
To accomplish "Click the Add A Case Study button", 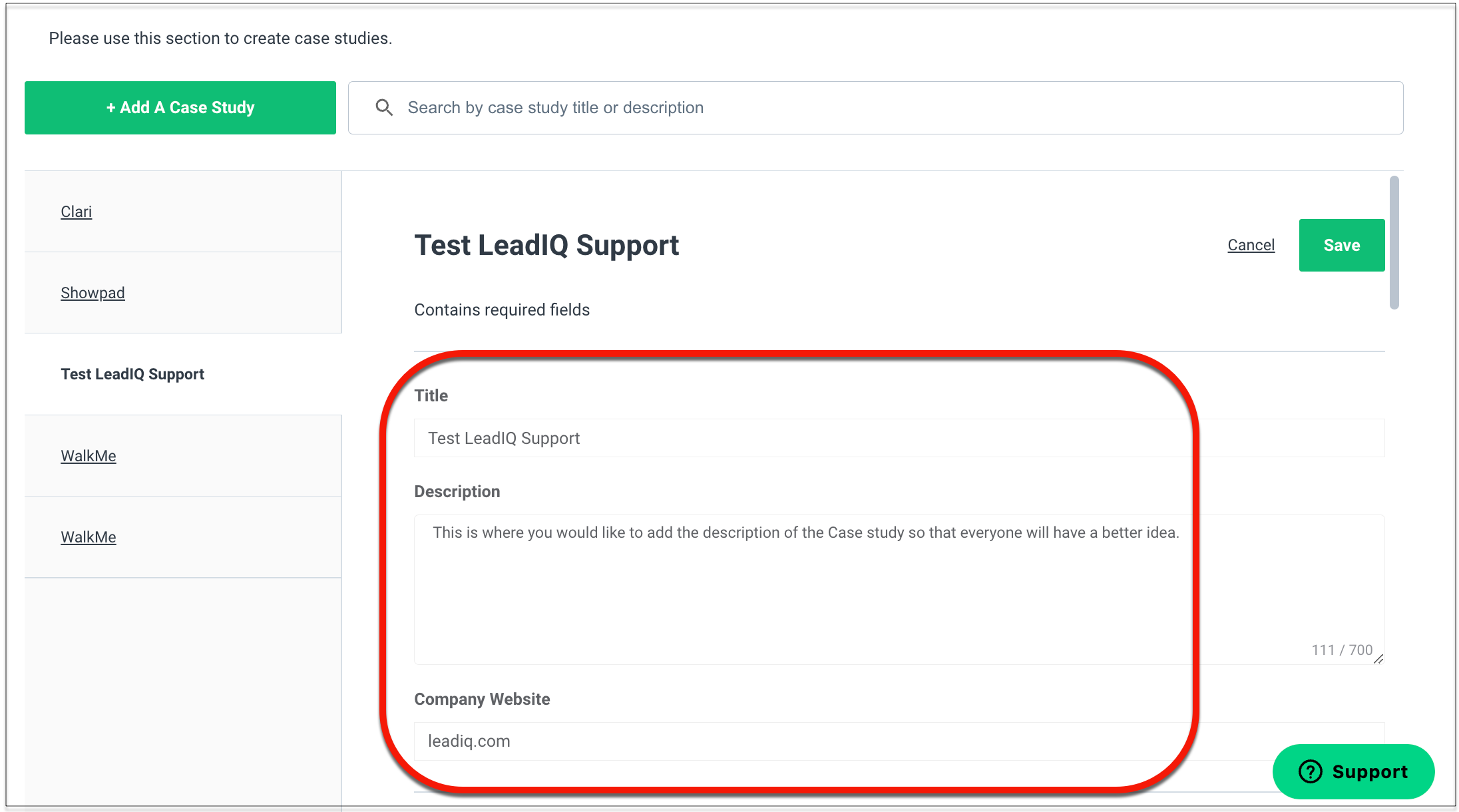I will point(180,108).
